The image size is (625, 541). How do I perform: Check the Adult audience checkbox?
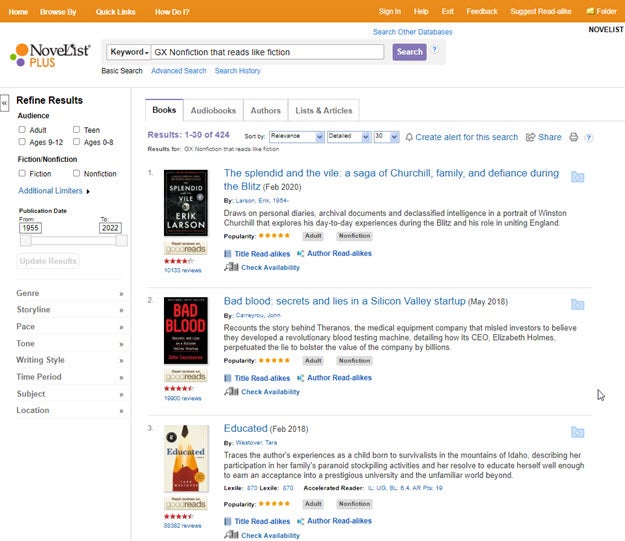coord(22,130)
